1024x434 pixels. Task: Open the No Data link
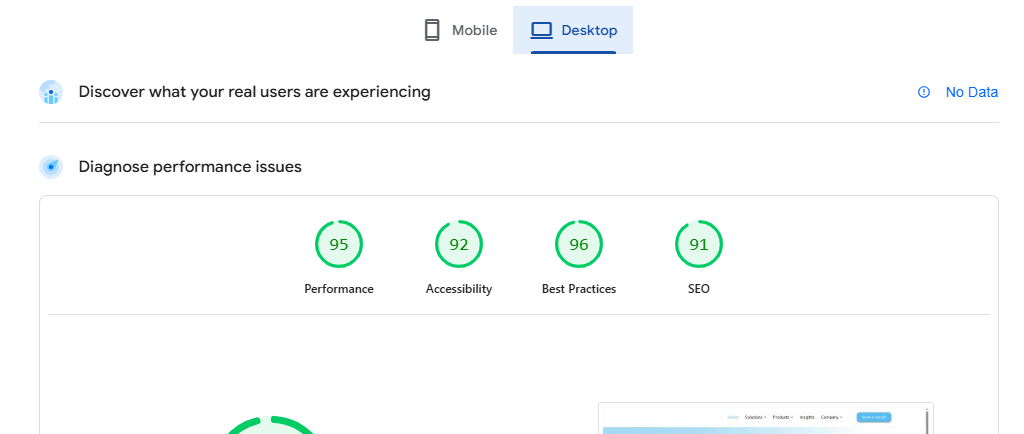(x=971, y=92)
